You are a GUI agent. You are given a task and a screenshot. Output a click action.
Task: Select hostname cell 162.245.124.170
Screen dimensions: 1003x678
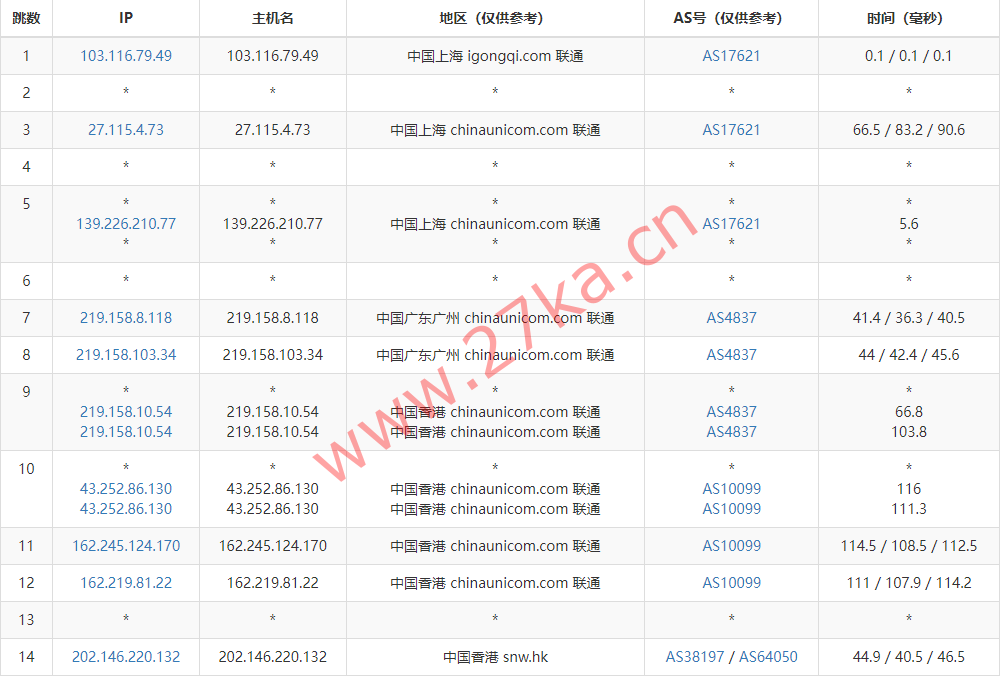(272, 546)
